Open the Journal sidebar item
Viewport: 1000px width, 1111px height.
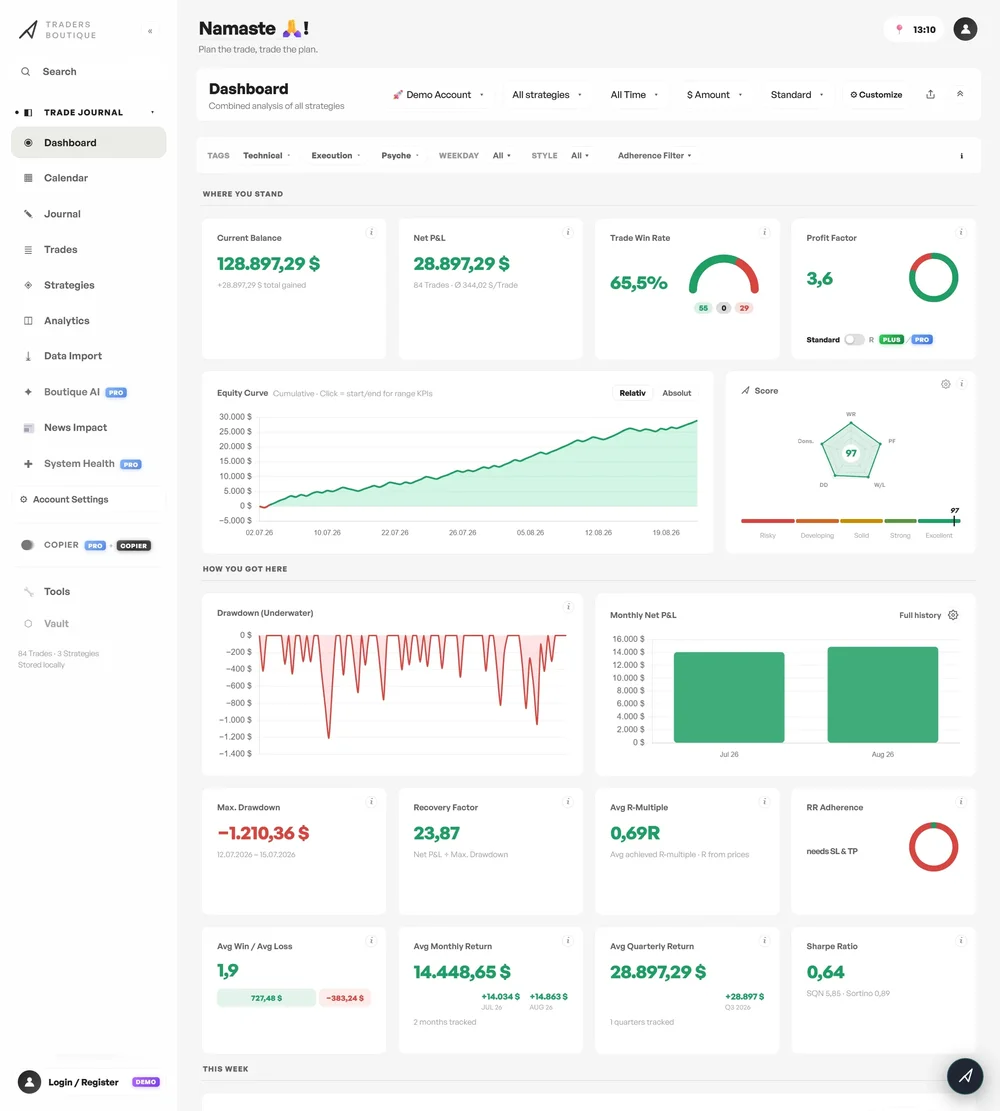click(x=89, y=214)
